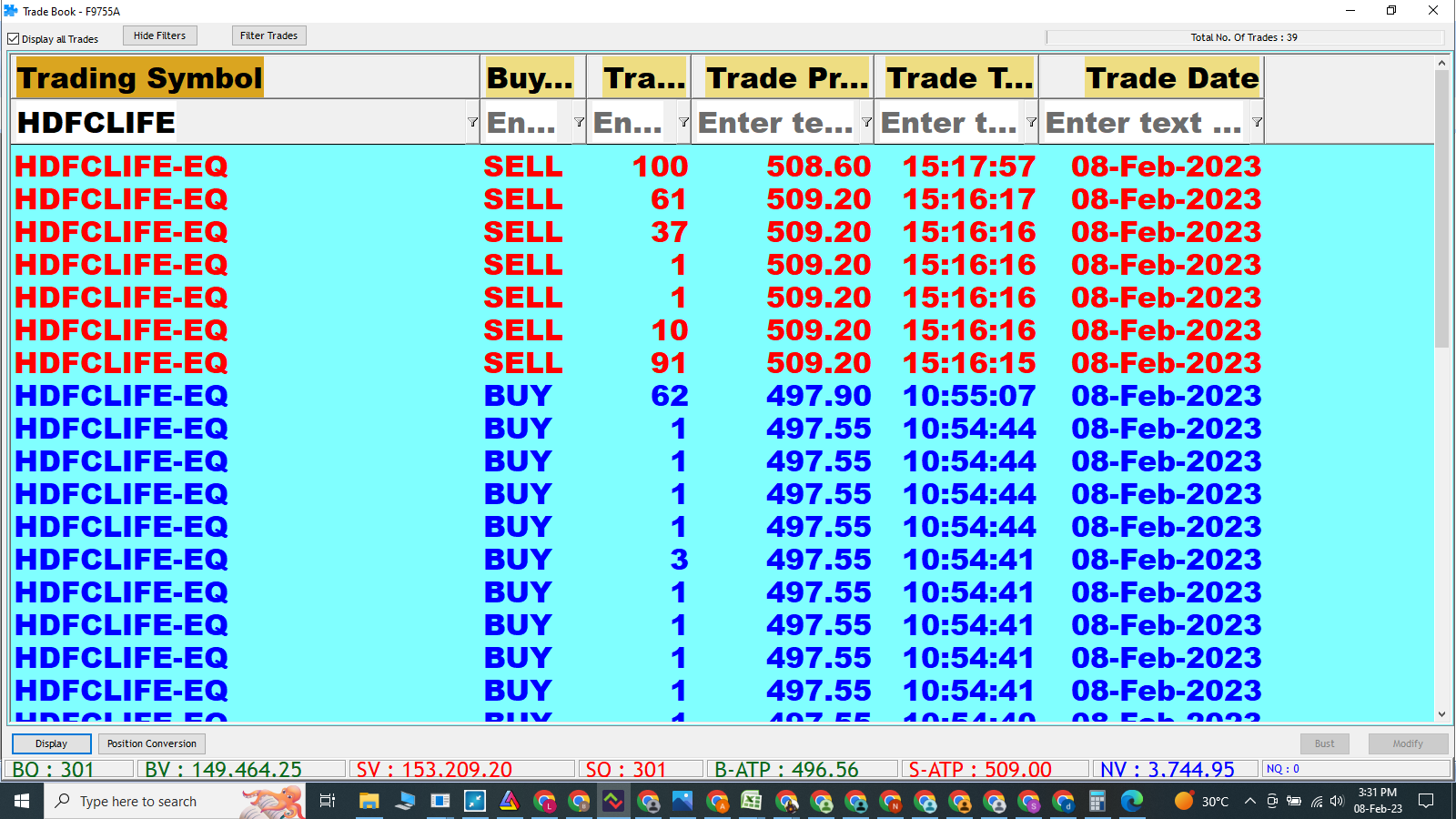Switch to the active trading terminal taskbar icon

click(x=613, y=801)
